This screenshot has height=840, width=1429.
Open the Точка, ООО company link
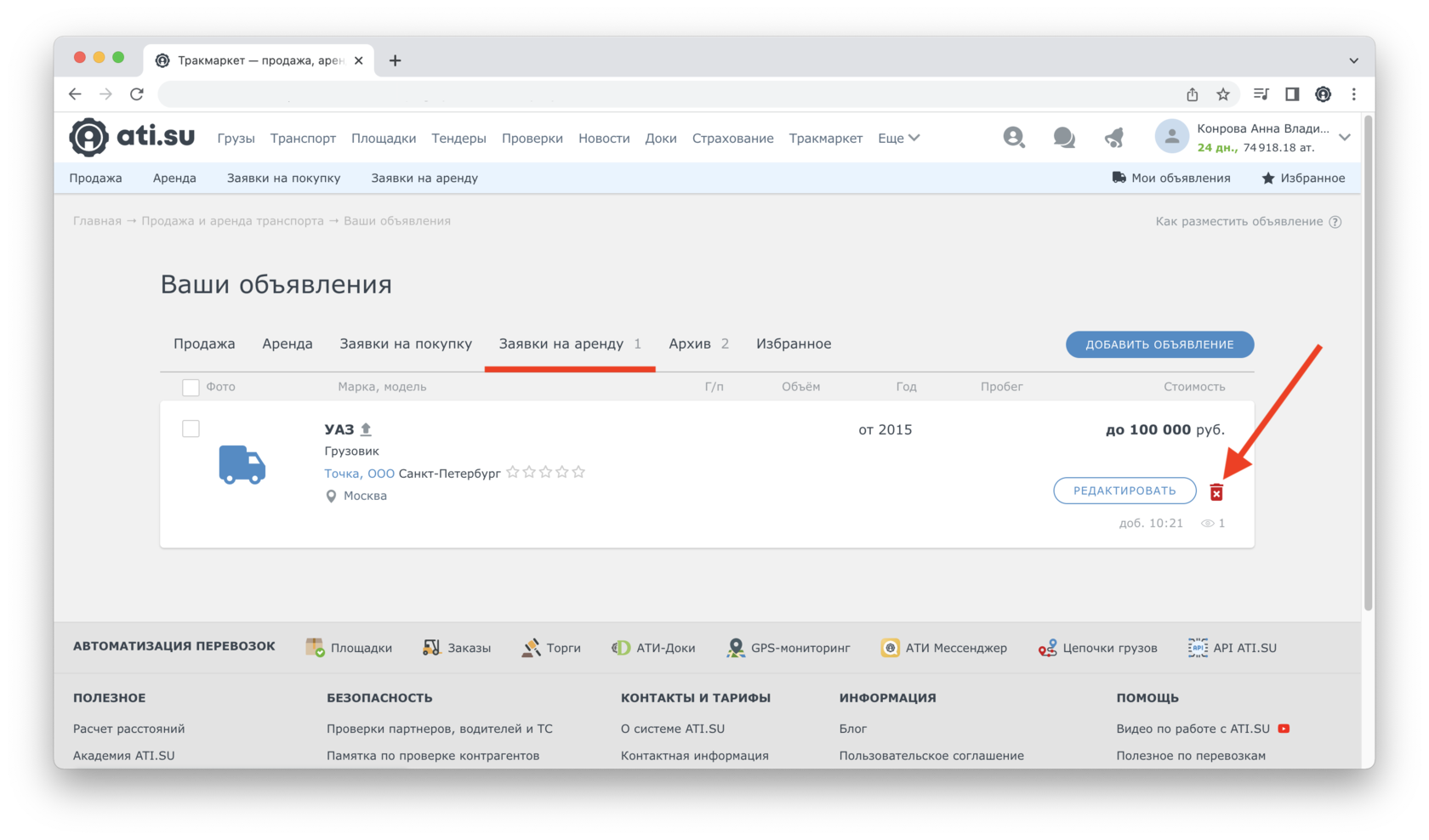(359, 473)
